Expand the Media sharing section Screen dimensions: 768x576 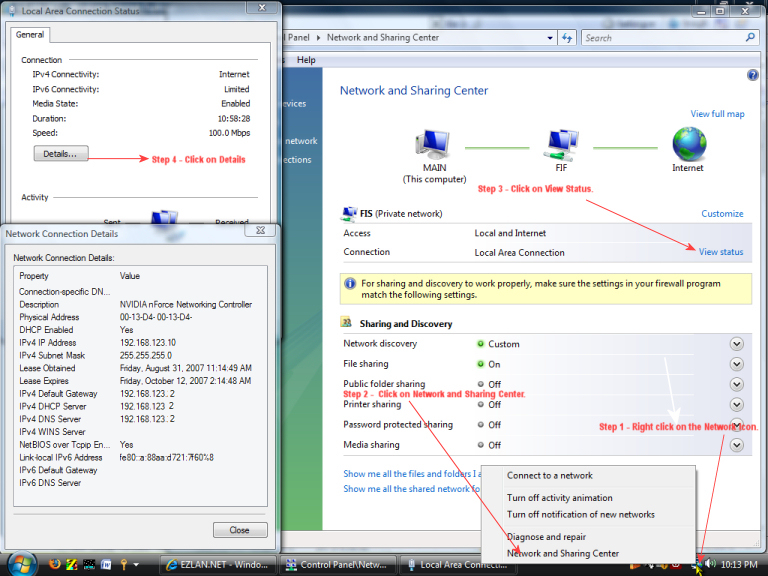pyautogui.click(x=737, y=445)
